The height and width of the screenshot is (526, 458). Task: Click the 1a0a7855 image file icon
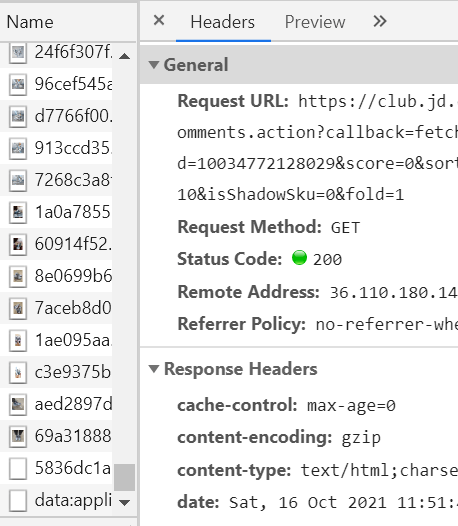click(18, 212)
